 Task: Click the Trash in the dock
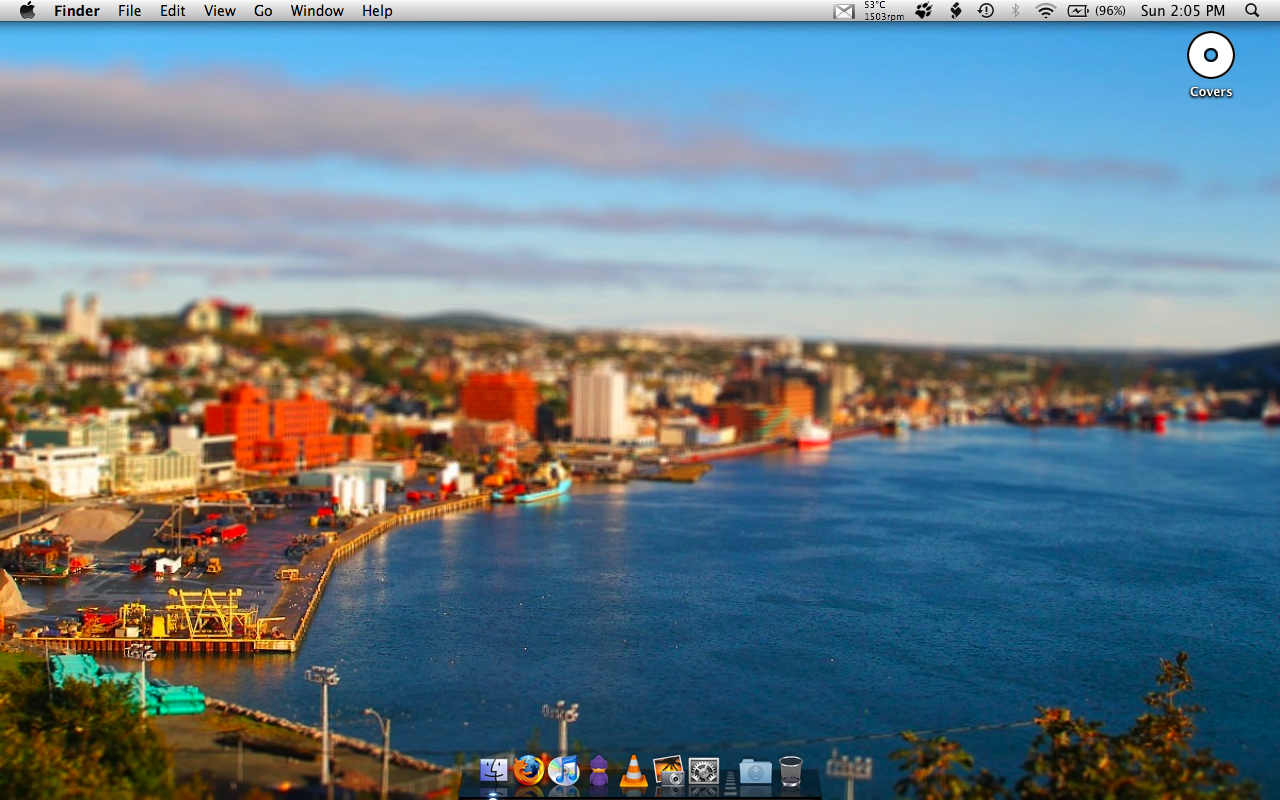(x=790, y=771)
